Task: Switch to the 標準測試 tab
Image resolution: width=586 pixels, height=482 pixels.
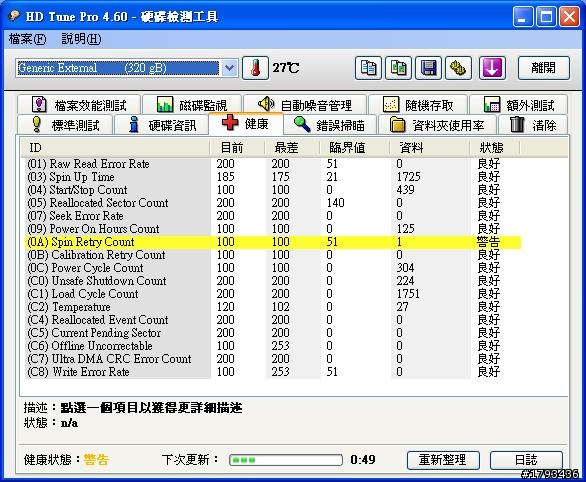Action: coord(65,125)
